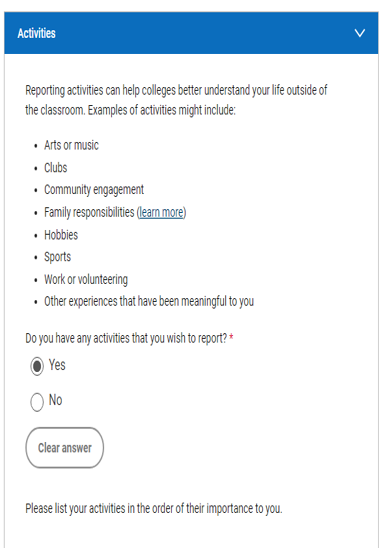
Task: Click the Reporting activities intro paragraph
Action: [x=176, y=100]
